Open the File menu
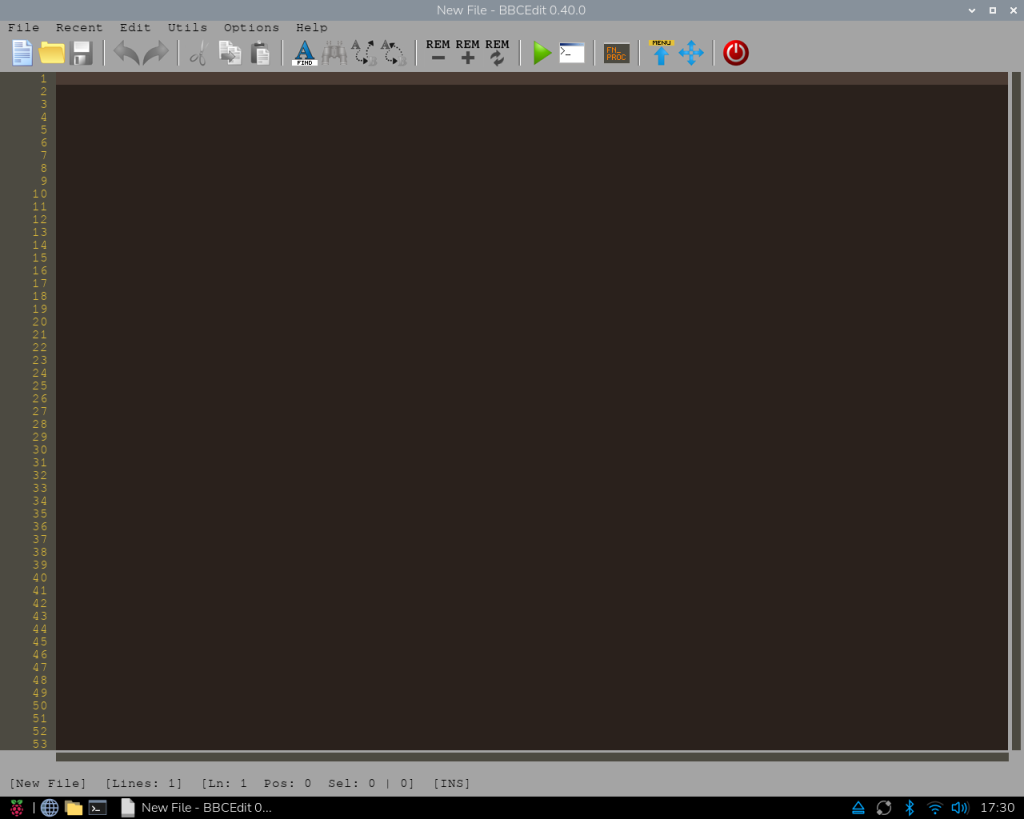Image resolution: width=1024 pixels, height=819 pixels. 24,27
